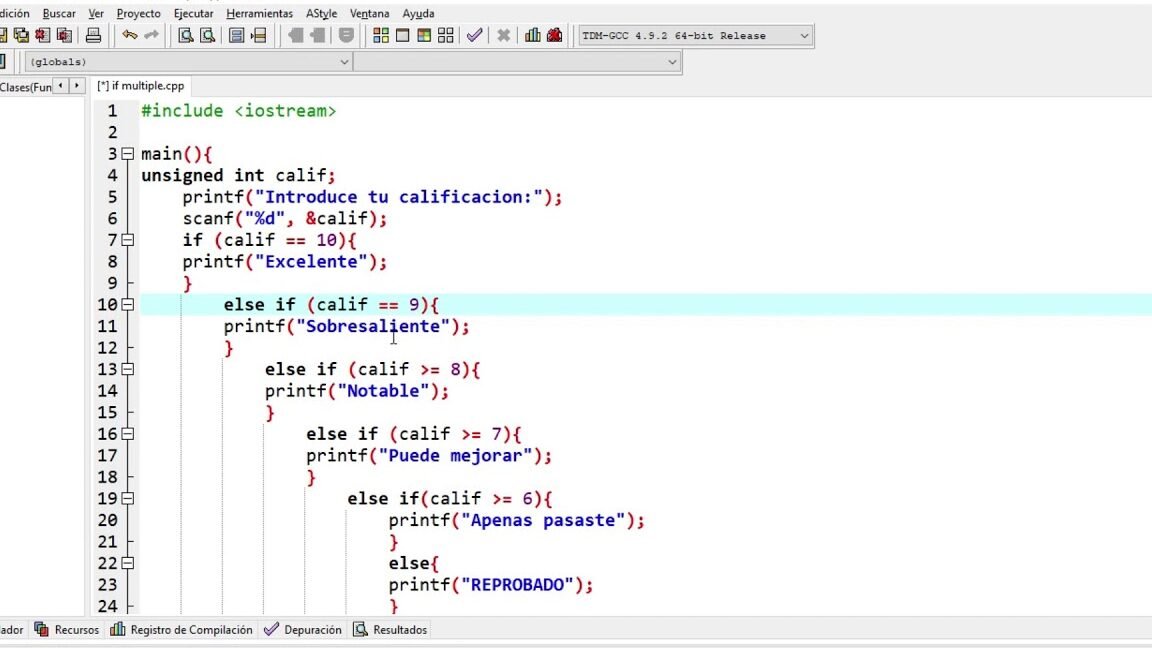This screenshot has height=648, width=1152.
Task: Click the Rebuild All icon
Action: click(446, 35)
